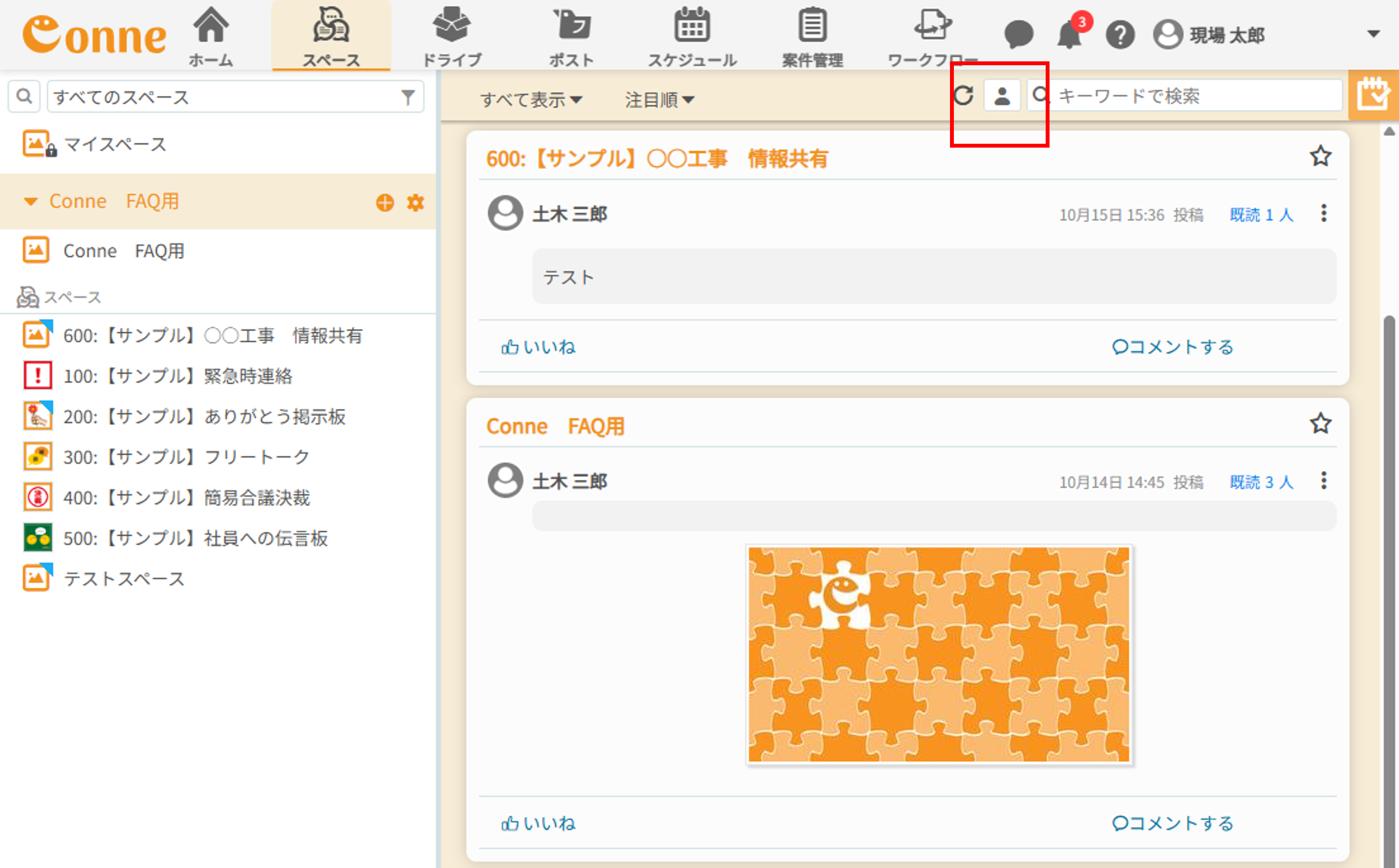Open the スケジュール tab
This screenshot has height=868, width=1399.
click(x=692, y=35)
